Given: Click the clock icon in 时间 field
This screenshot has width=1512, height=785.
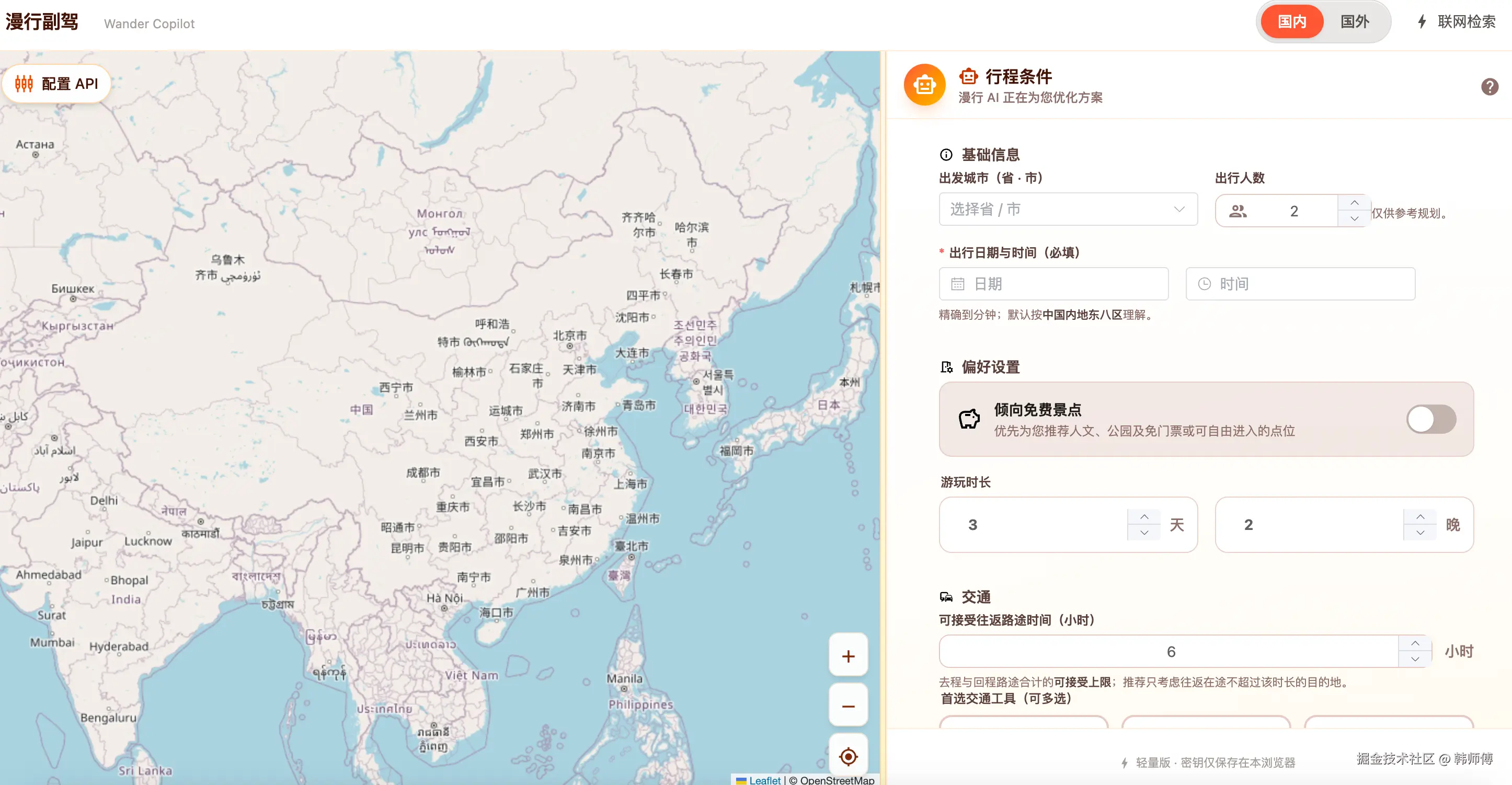Looking at the screenshot, I should point(1204,284).
